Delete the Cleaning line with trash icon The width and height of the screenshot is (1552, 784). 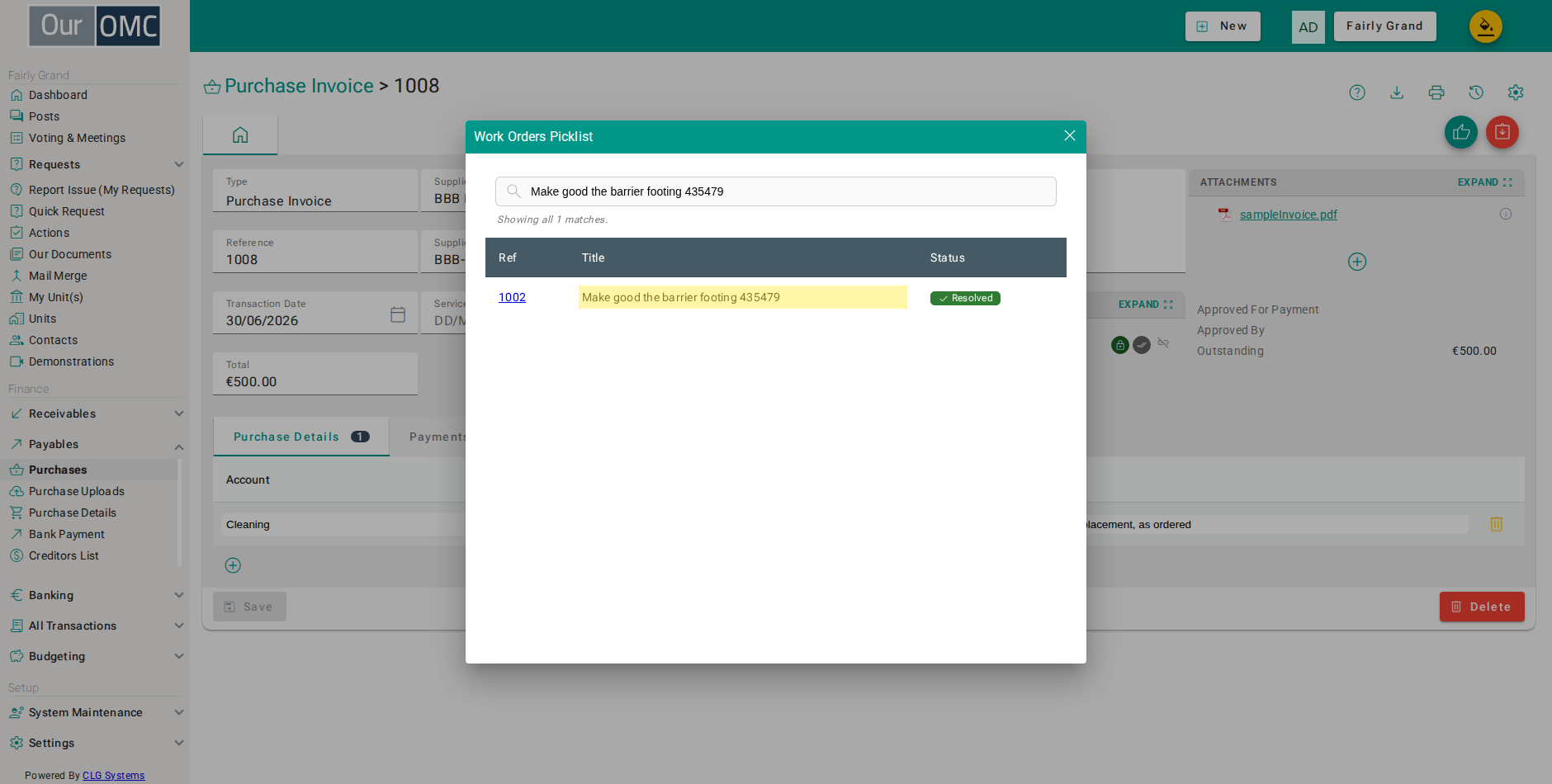click(x=1496, y=524)
